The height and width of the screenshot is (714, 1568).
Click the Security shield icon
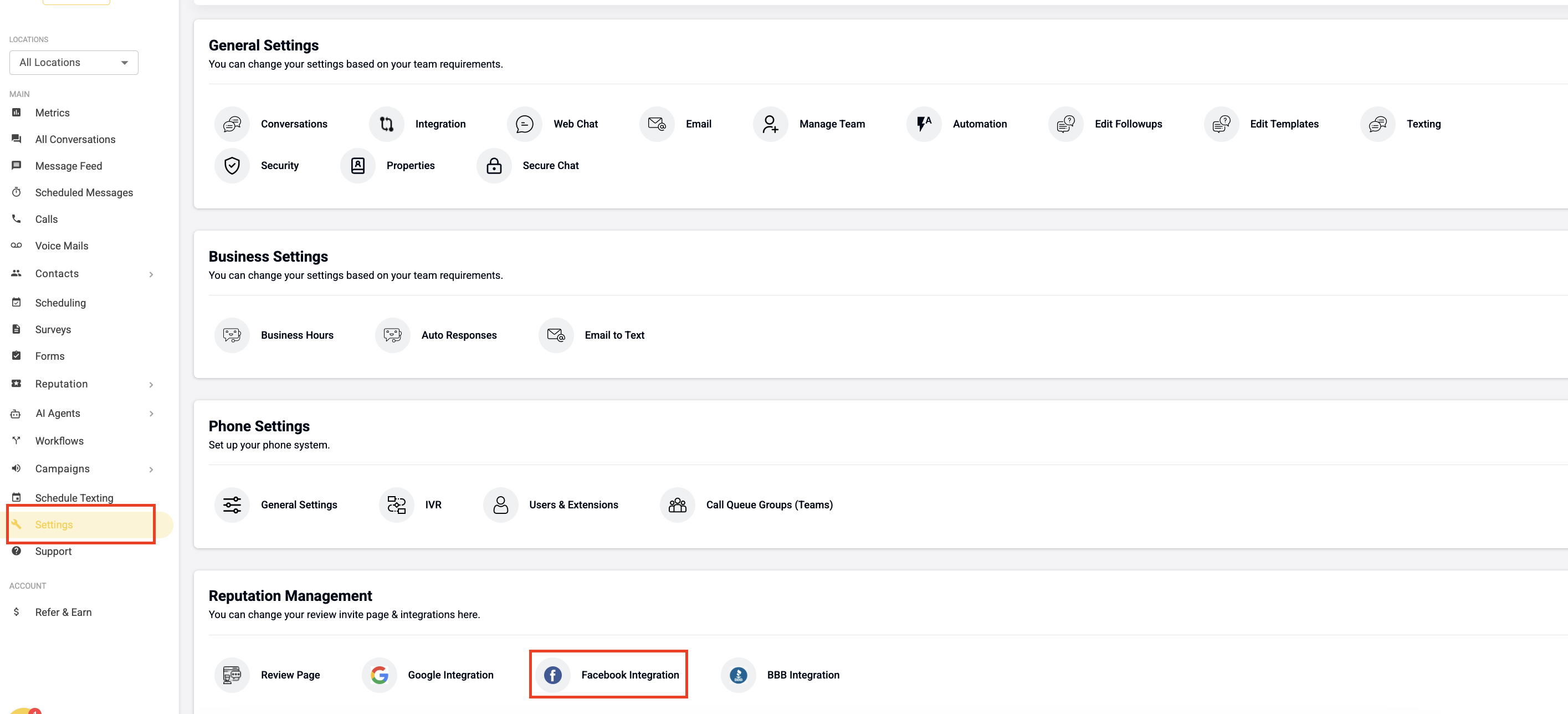pyautogui.click(x=232, y=166)
